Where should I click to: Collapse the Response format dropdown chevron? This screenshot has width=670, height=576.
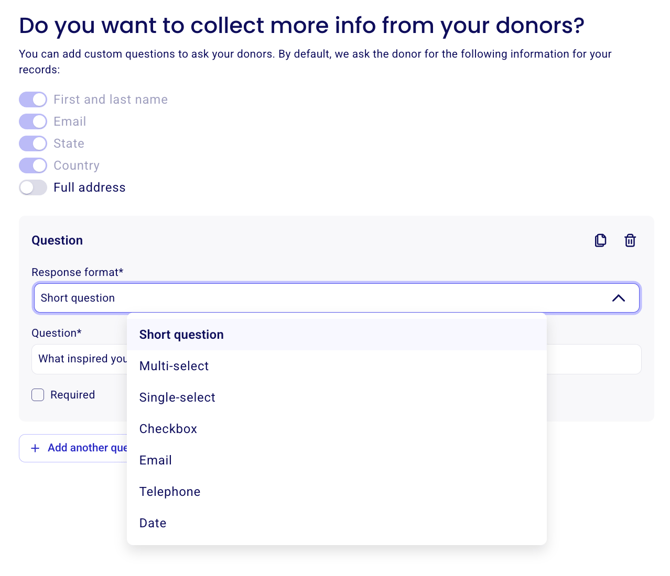point(618,298)
